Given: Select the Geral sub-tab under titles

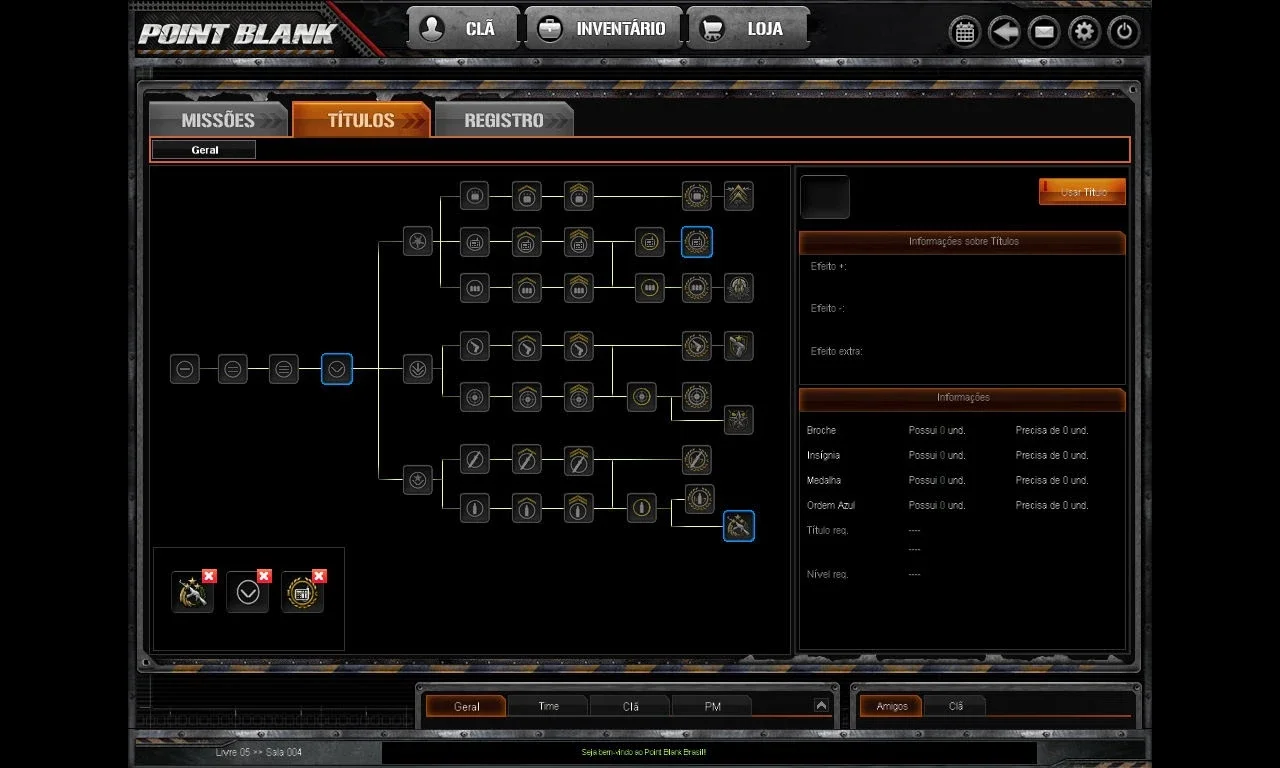Looking at the screenshot, I should tap(205, 150).
